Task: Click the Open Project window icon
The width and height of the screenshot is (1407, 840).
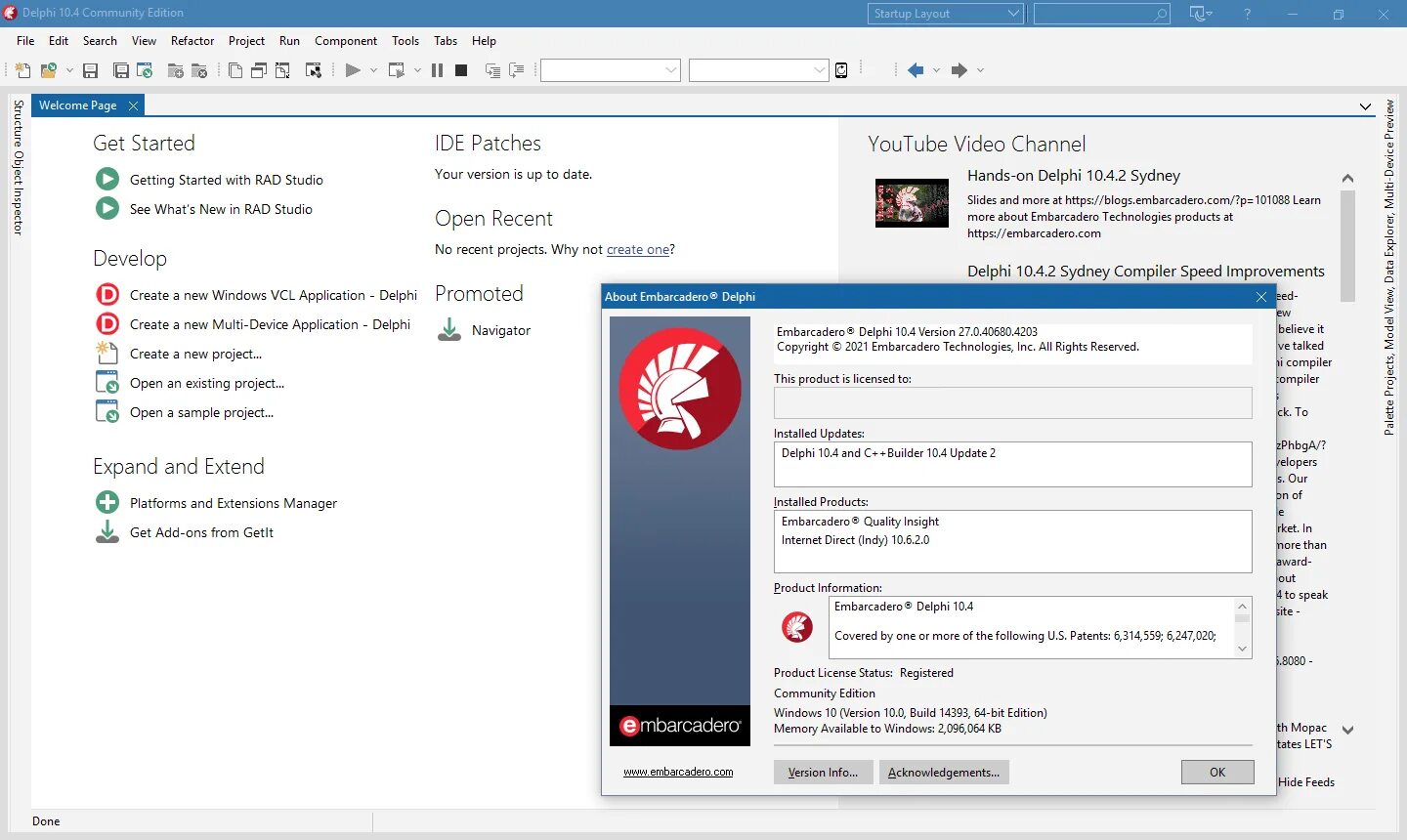Action: click(145, 70)
